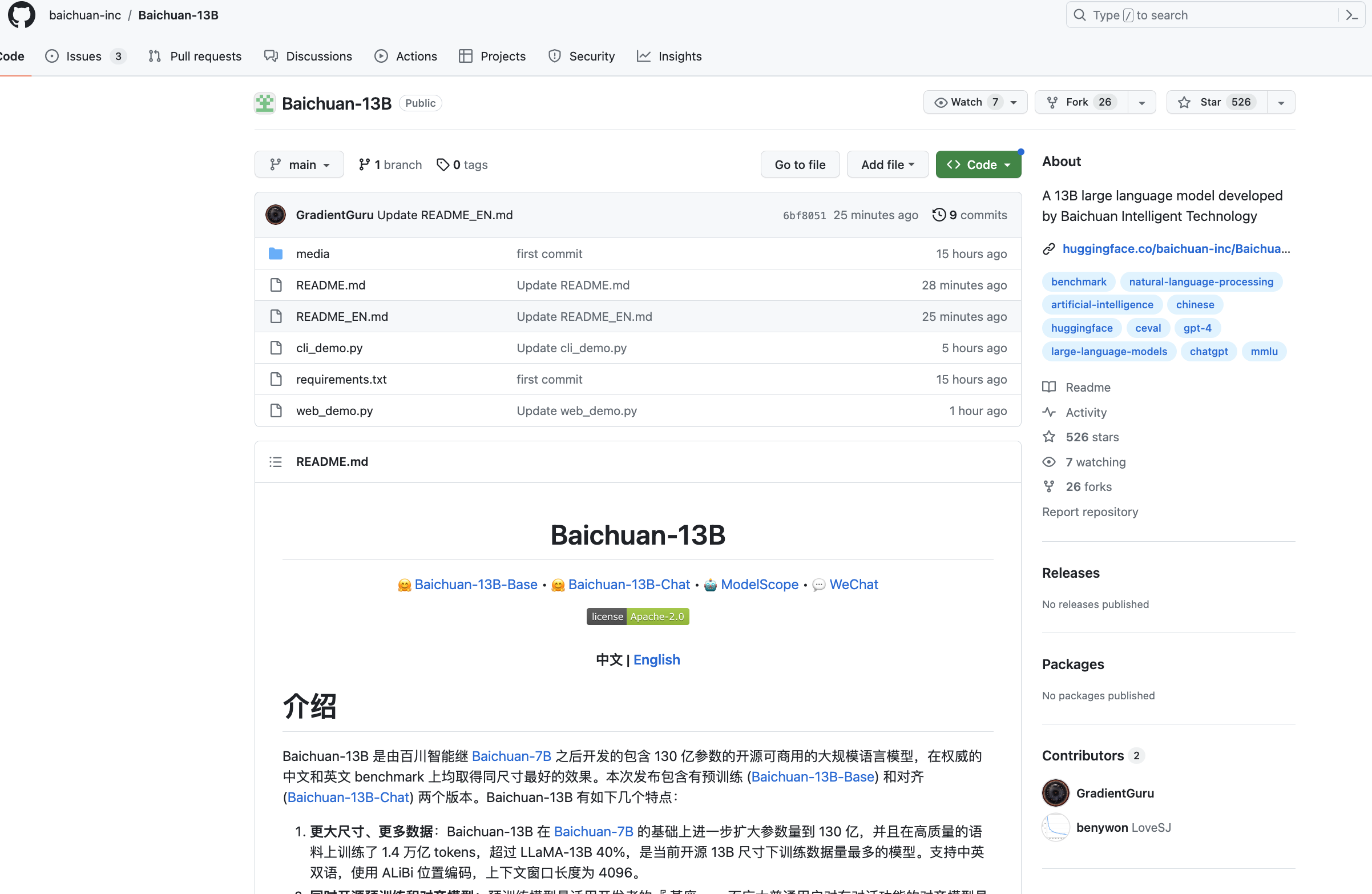Switch to the Actions tab
Viewport: 1372px width, 894px height.
point(406,56)
